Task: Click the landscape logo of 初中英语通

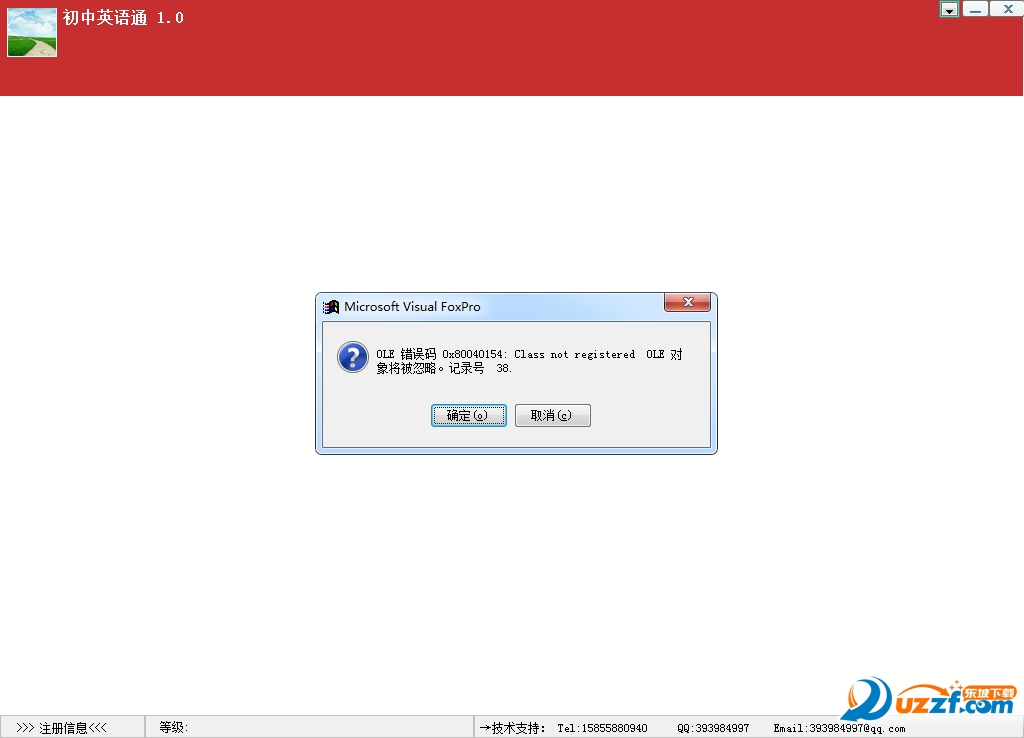Action: [32, 33]
